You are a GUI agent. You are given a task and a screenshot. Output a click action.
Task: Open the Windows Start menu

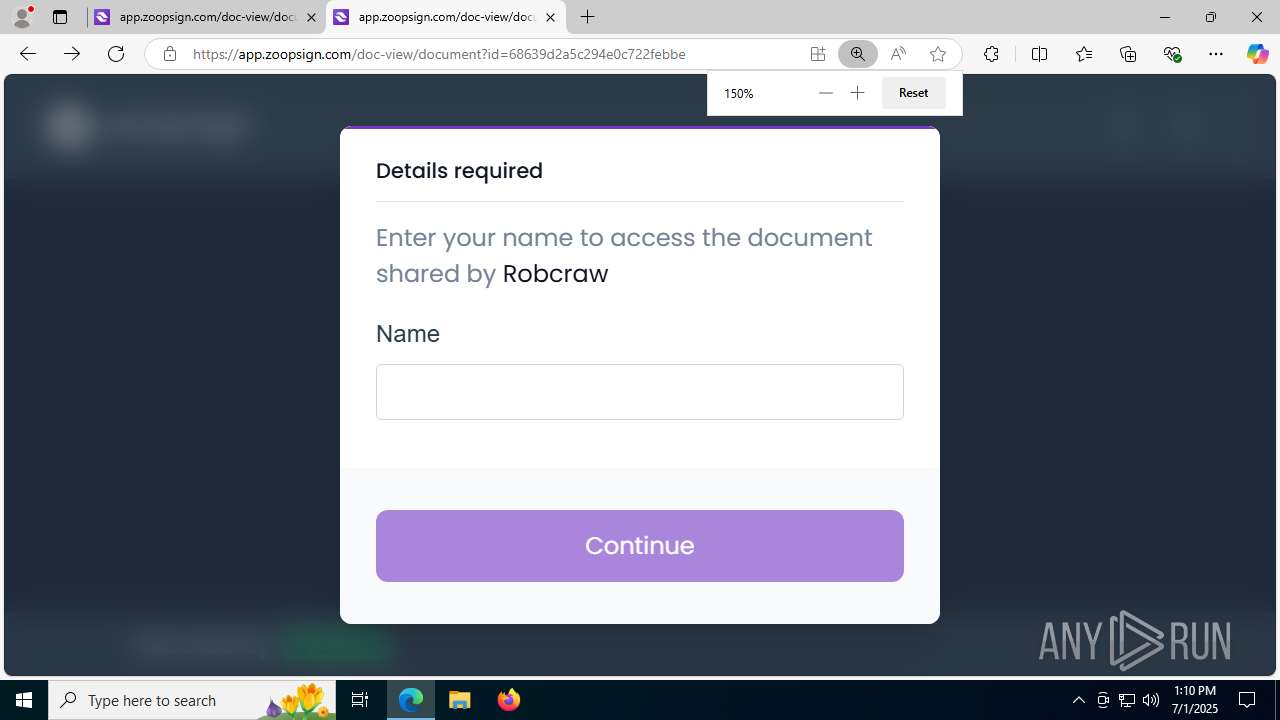(x=24, y=700)
